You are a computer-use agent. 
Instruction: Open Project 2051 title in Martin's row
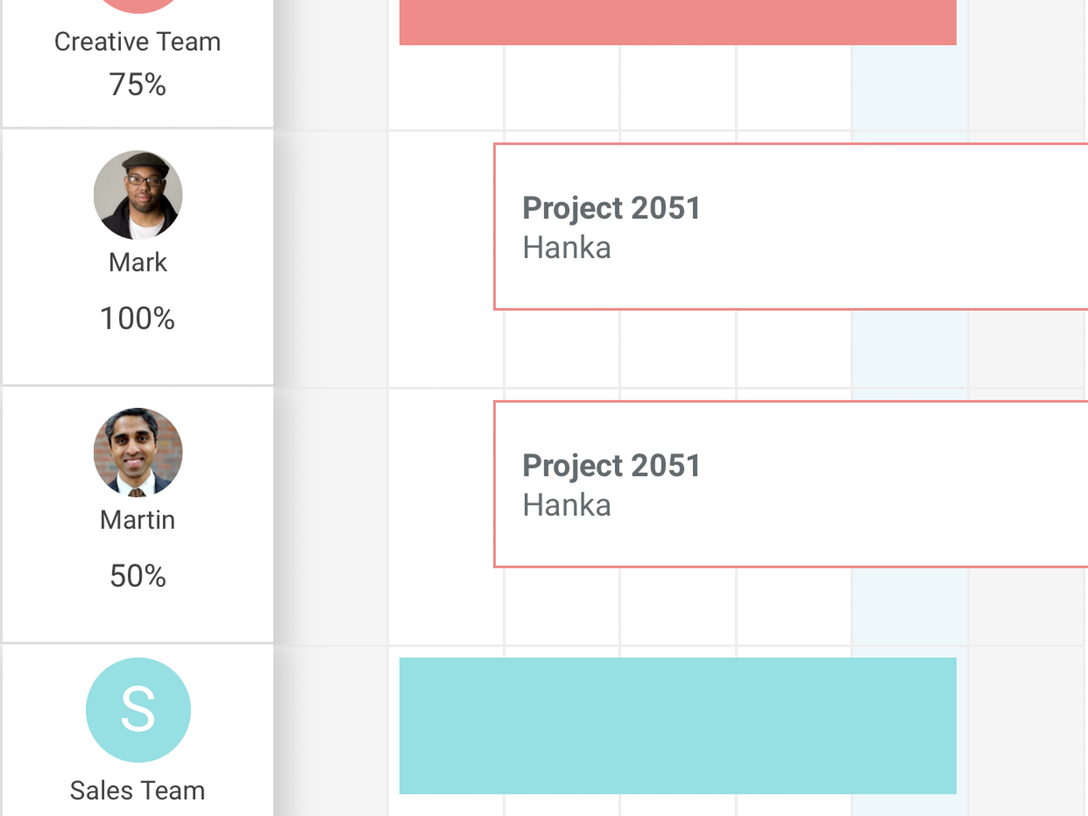(x=611, y=465)
